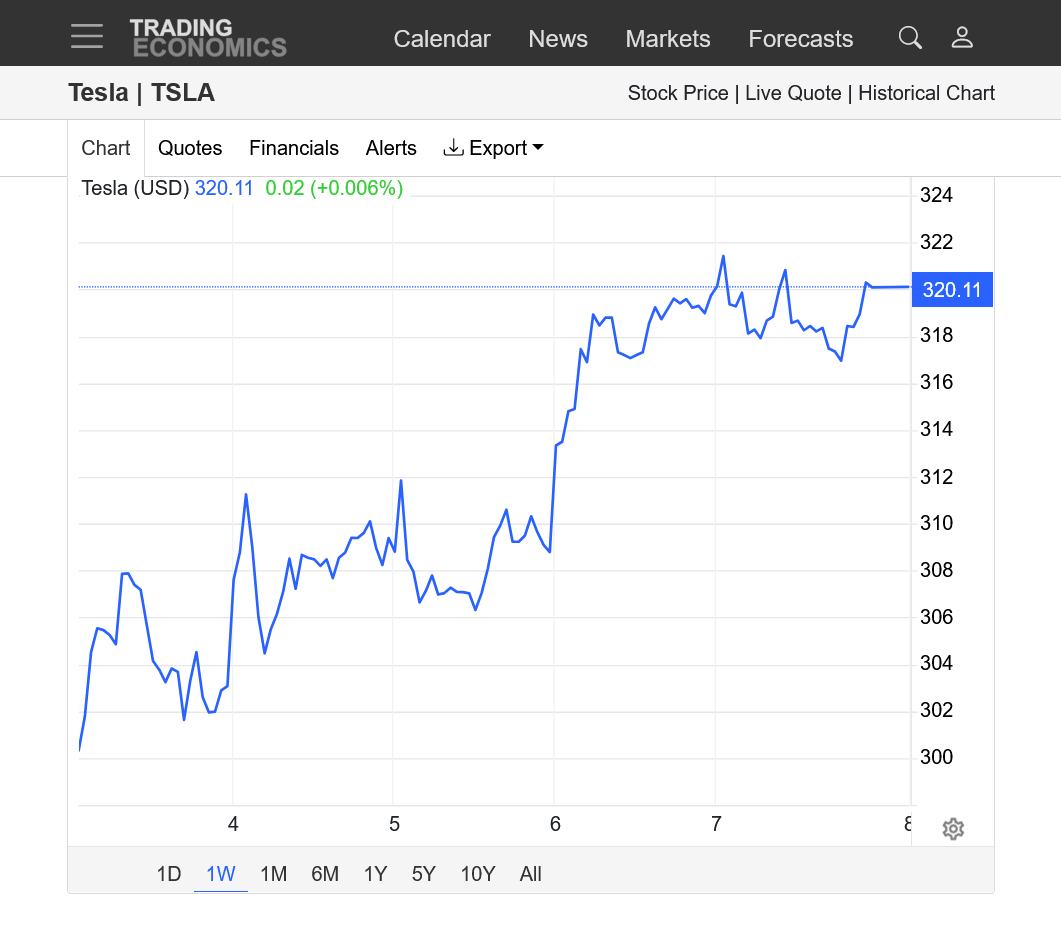Click the Tesla (USD) series label
This screenshot has height=926, width=1061.
coord(135,188)
